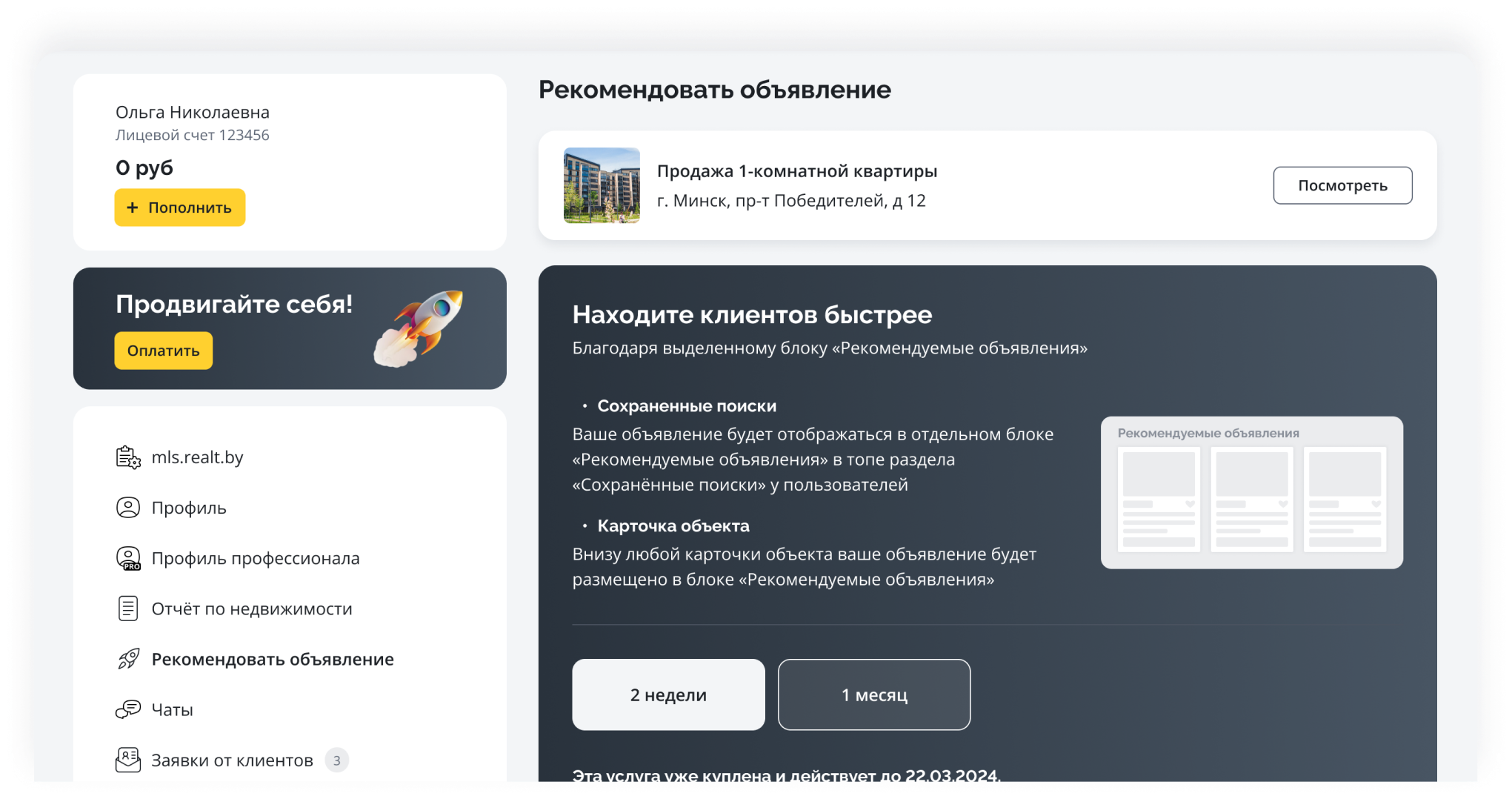Select the 1 месяц duration option
The image size is (1512, 799).
[874, 694]
